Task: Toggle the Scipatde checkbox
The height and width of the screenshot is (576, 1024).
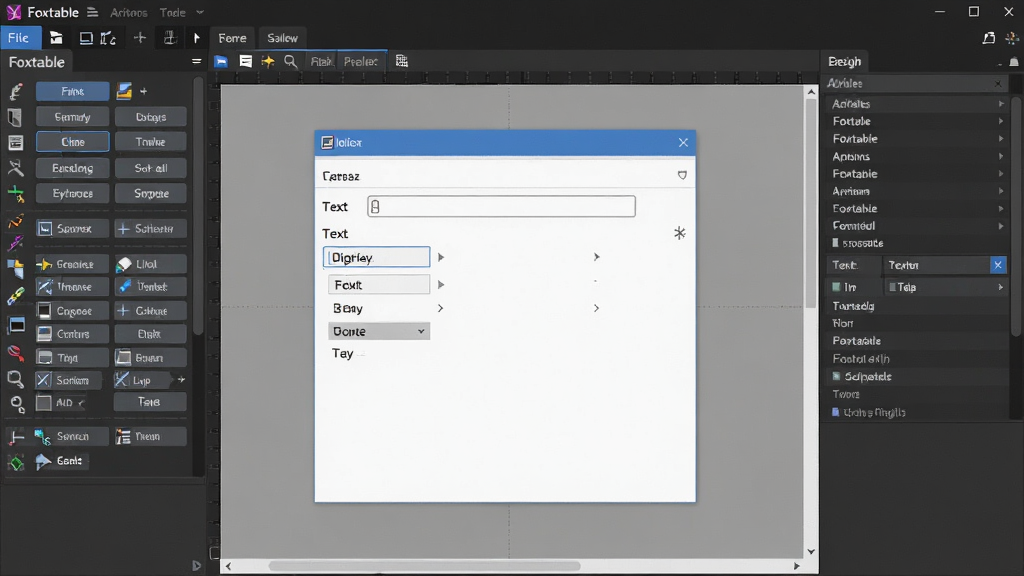Action: pyautogui.click(x=836, y=376)
